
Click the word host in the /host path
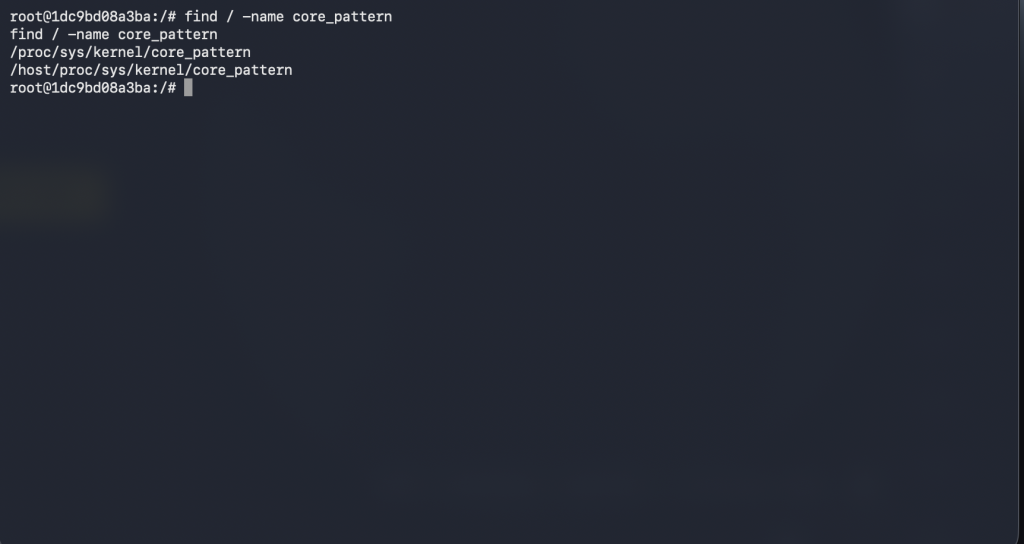click(30, 70)
